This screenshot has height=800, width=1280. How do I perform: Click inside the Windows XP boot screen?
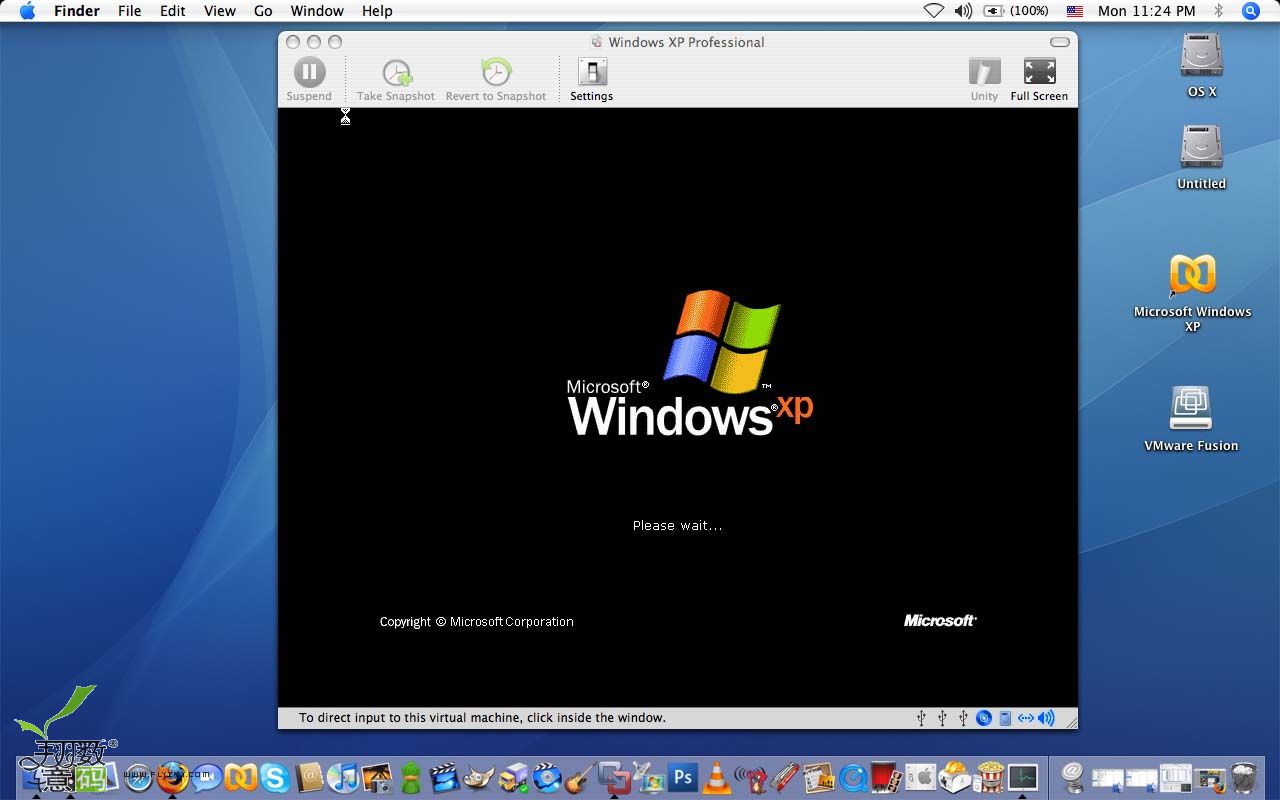678,407
